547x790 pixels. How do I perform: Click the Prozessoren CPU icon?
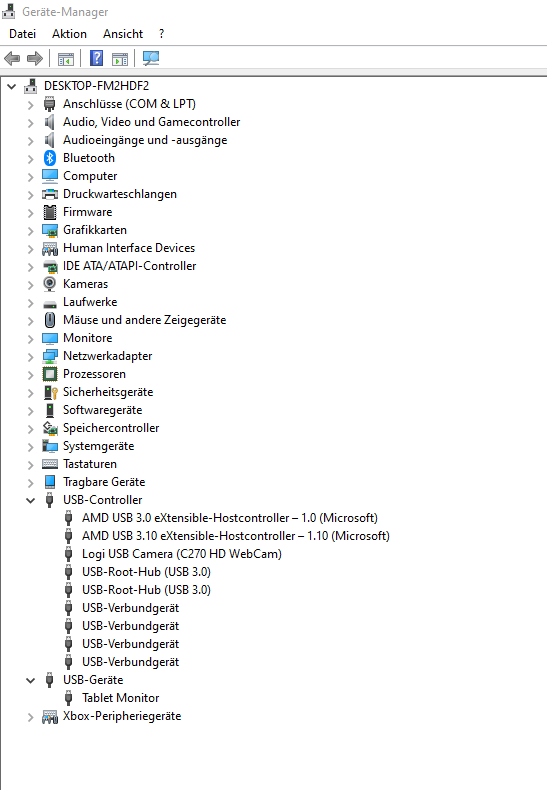[x=50, y=374]
